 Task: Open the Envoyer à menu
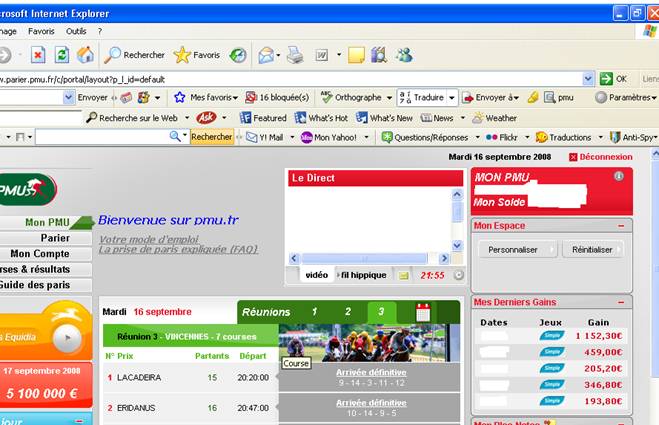490,98
